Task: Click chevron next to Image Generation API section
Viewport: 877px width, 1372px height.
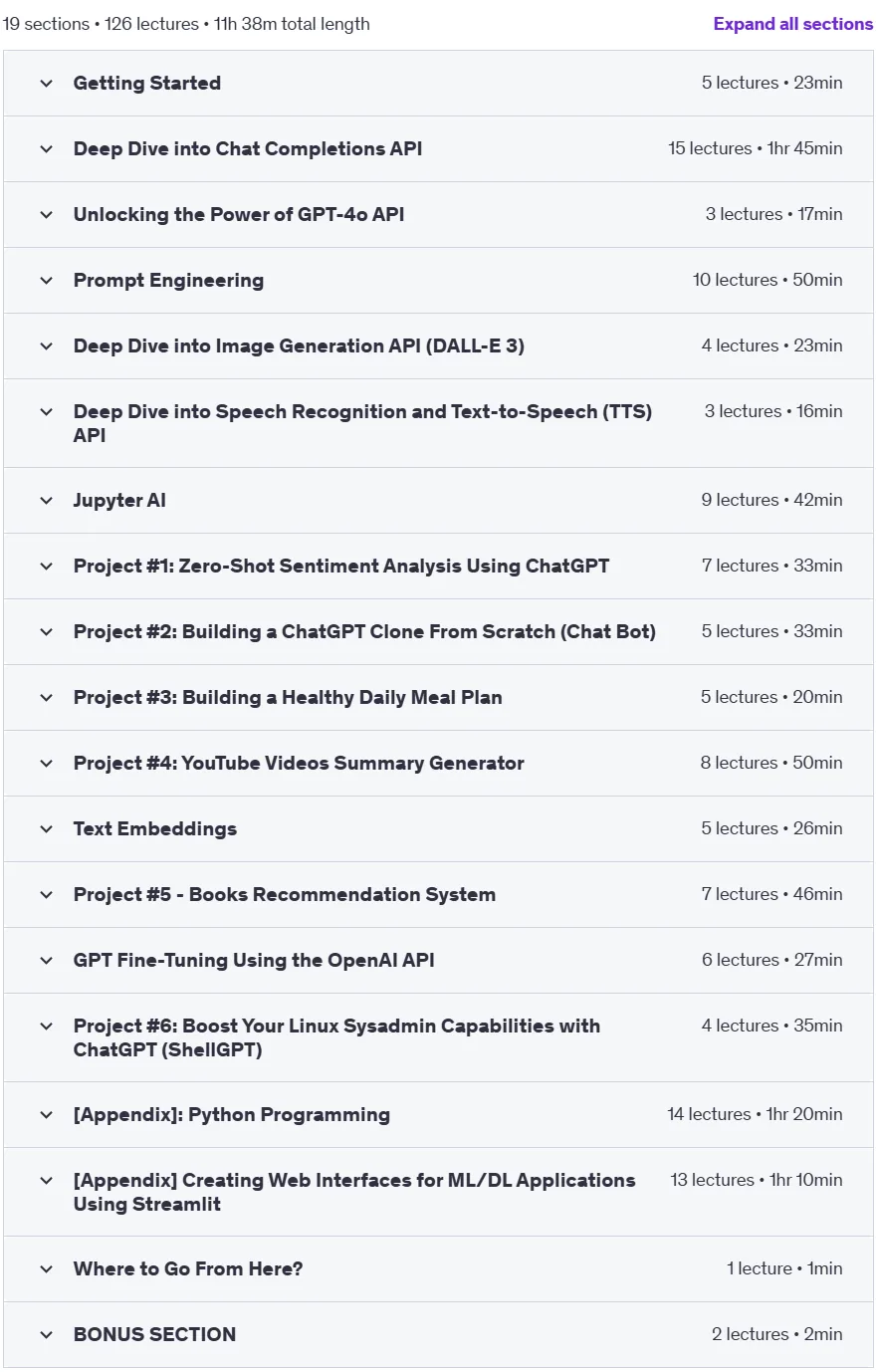Action: tap(46, 346)
